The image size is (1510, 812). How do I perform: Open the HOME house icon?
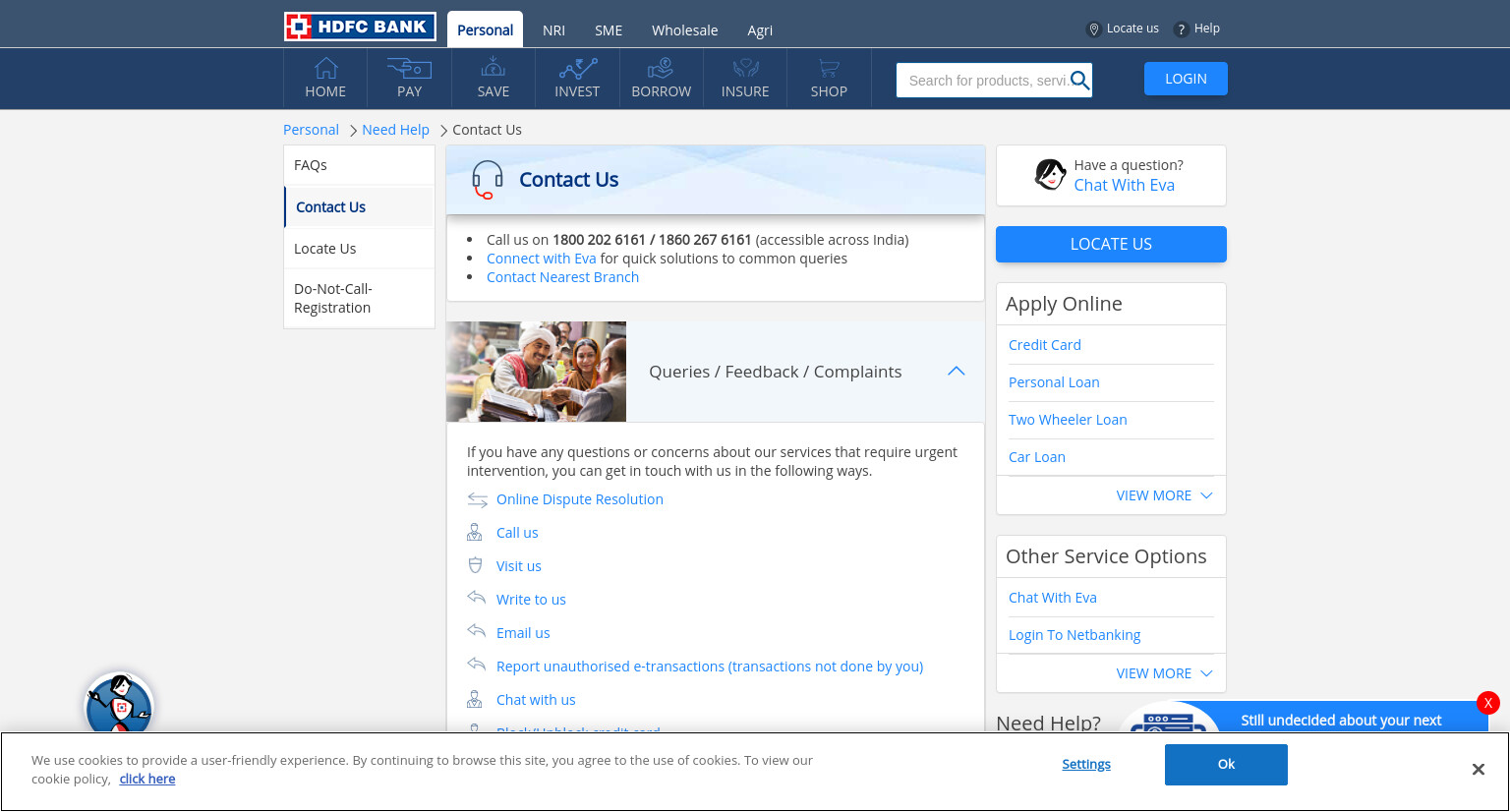point(325,67)
